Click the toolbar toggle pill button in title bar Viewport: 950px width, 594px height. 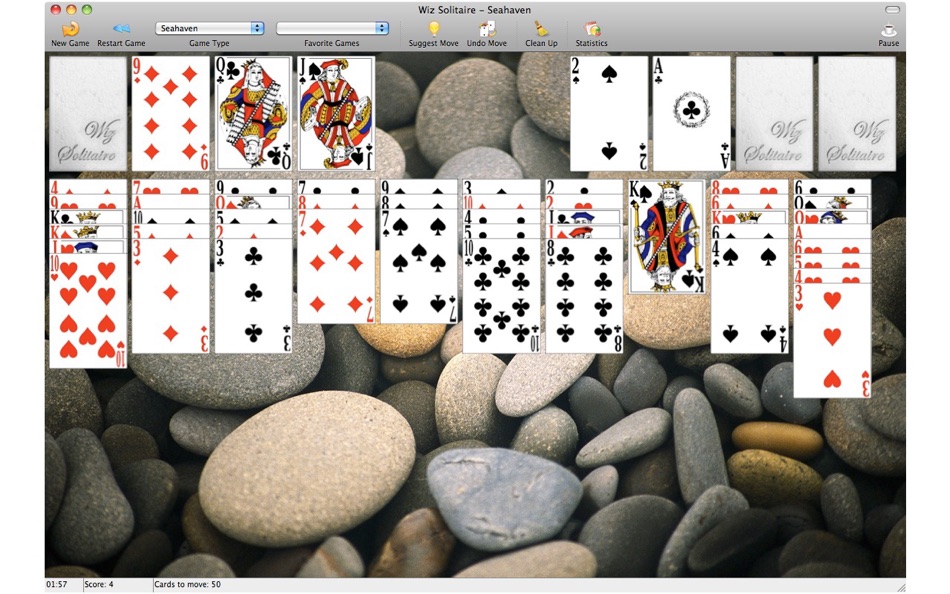(x=892, y=10)
